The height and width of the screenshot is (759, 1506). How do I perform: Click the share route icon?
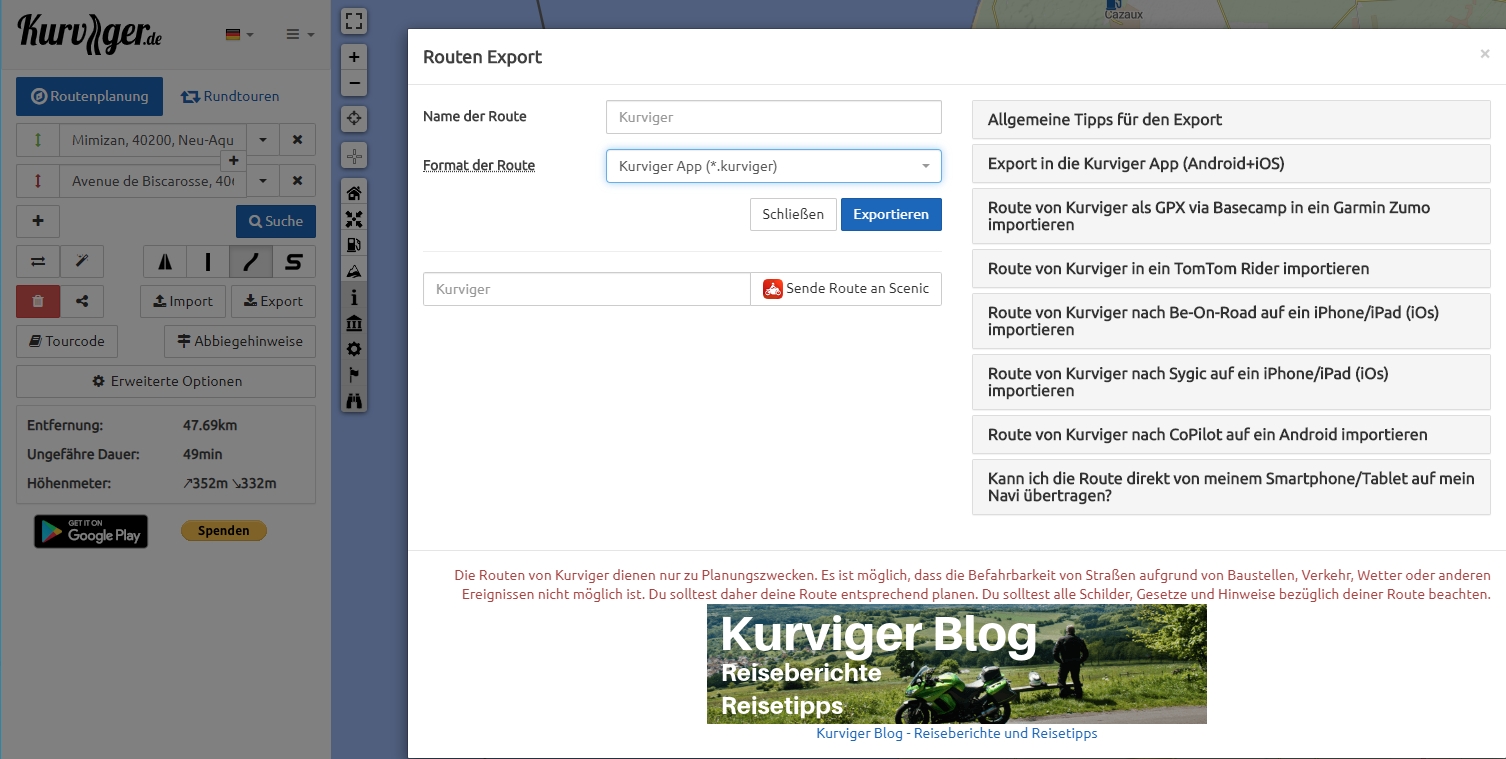pos(82,301)
